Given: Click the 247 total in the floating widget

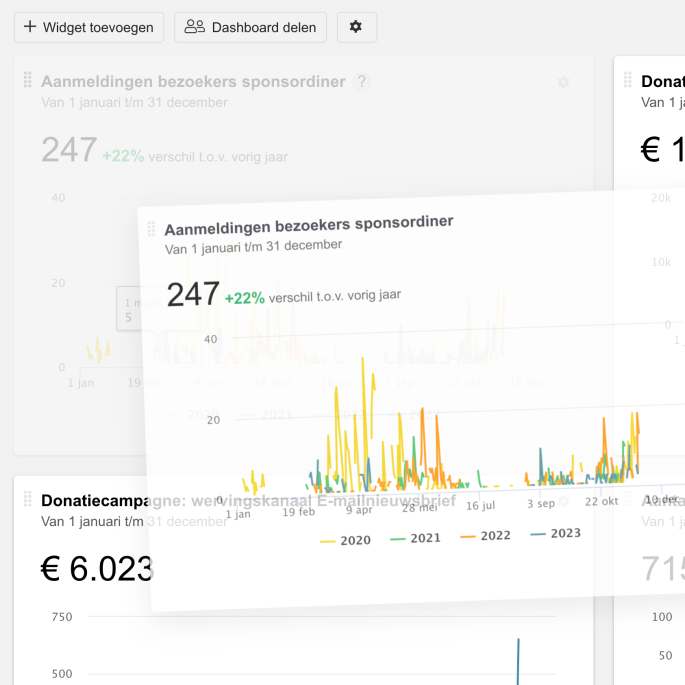Looking at the screenshot, I should coord(193,294).
